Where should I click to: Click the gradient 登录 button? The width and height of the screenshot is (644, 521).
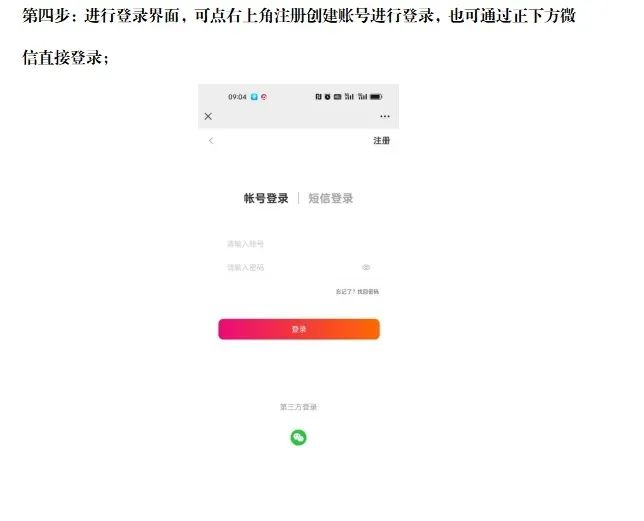point(299,329)
